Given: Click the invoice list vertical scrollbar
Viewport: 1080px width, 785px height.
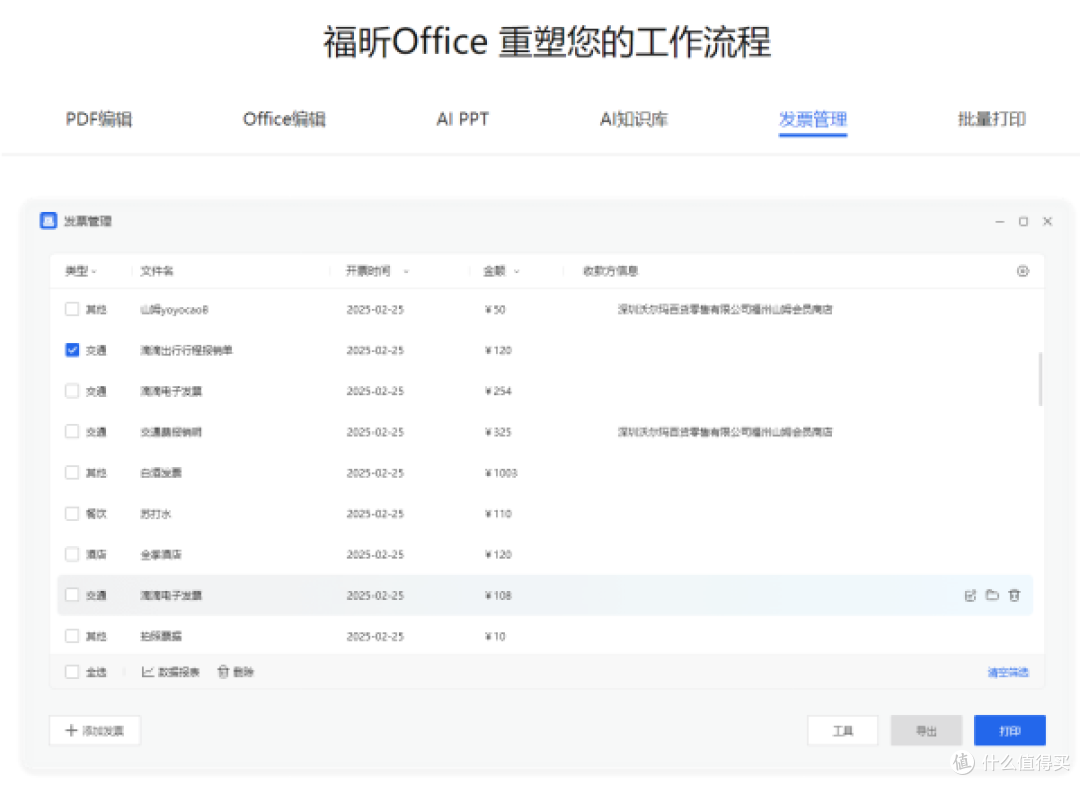Looking at the screenshot, I should point(1040,379).
